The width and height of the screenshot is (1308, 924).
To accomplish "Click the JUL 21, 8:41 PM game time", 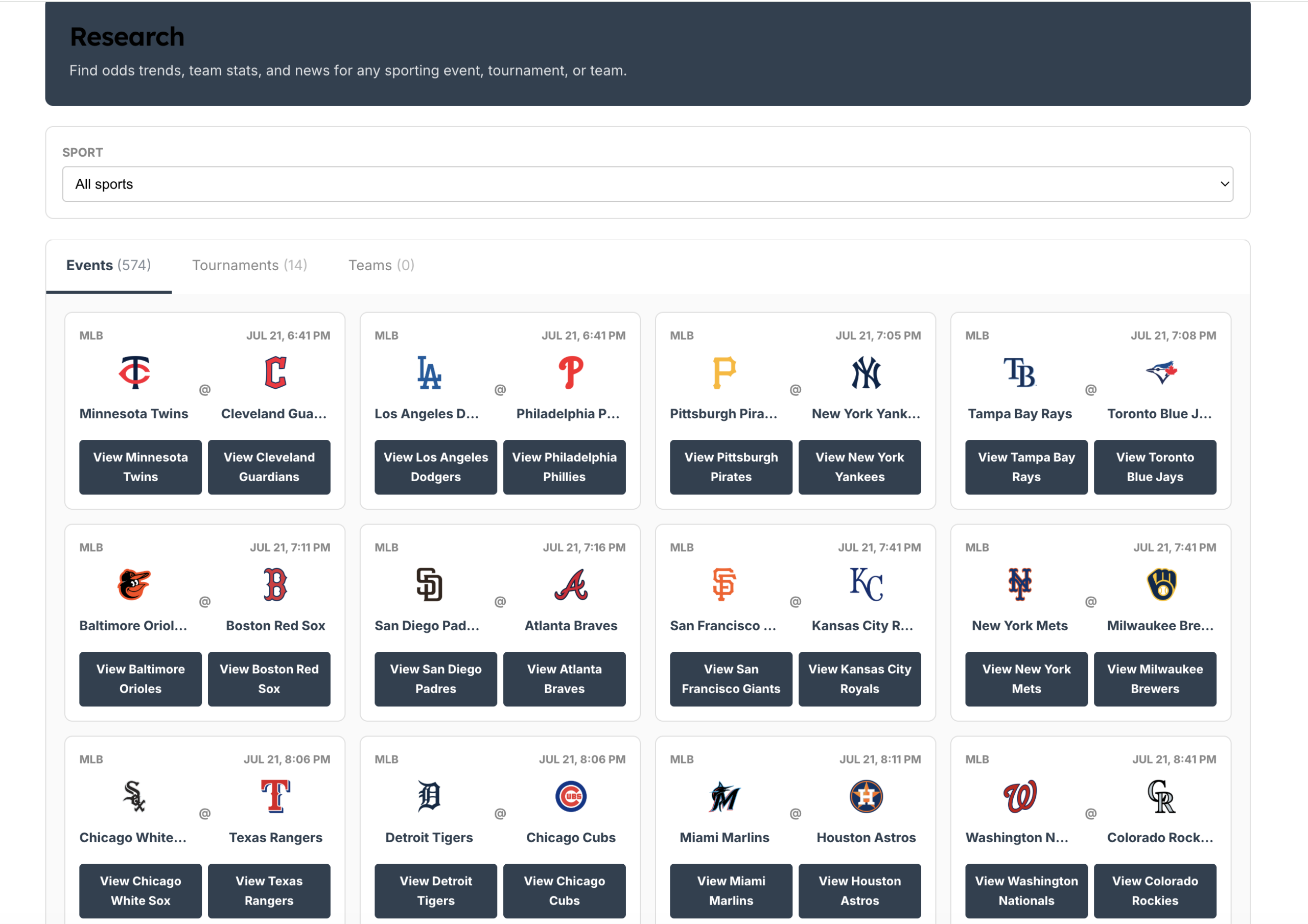I will click(x=1174, y=760).
